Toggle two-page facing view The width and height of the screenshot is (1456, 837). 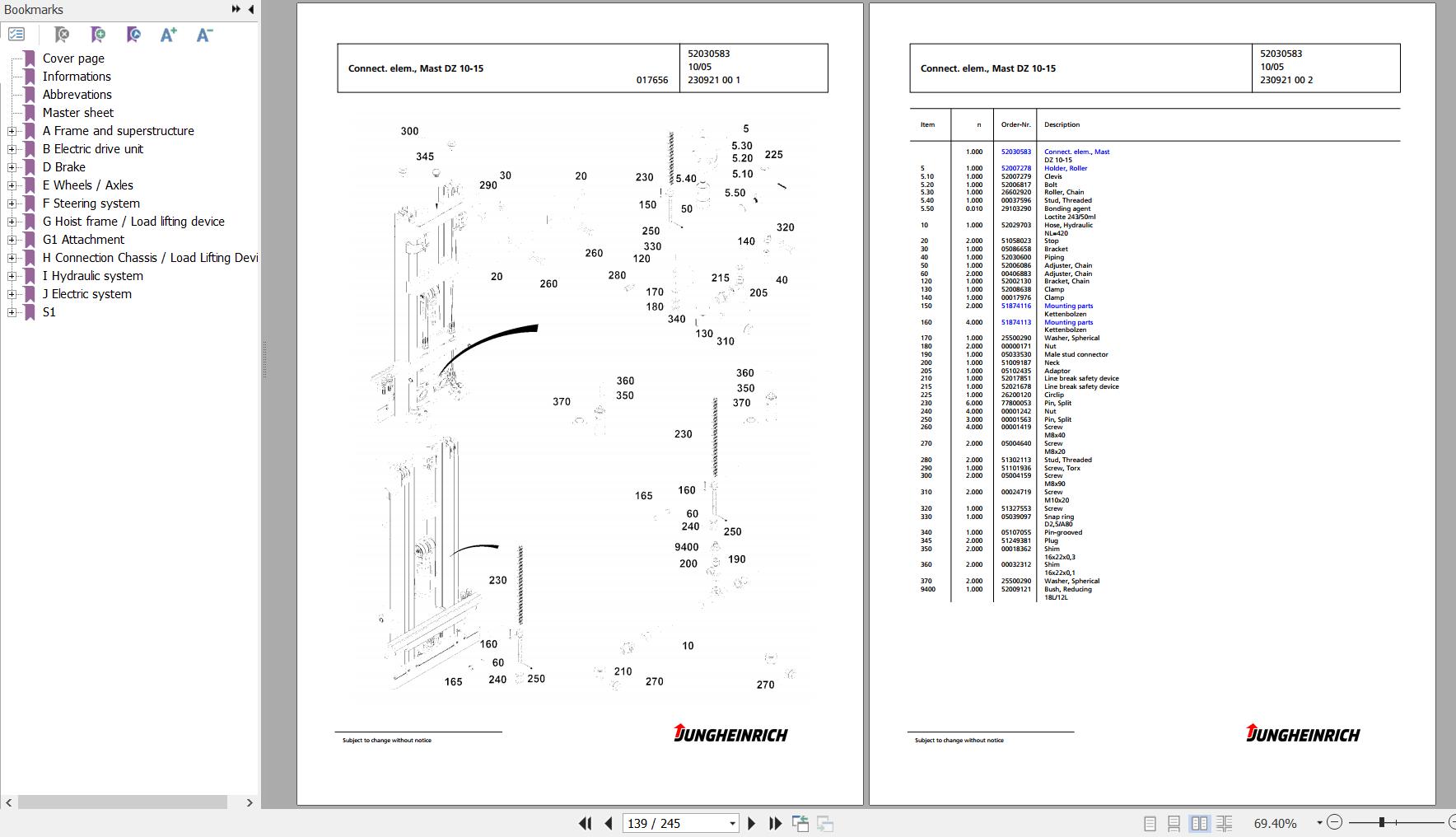click(x=1200, y=823)
